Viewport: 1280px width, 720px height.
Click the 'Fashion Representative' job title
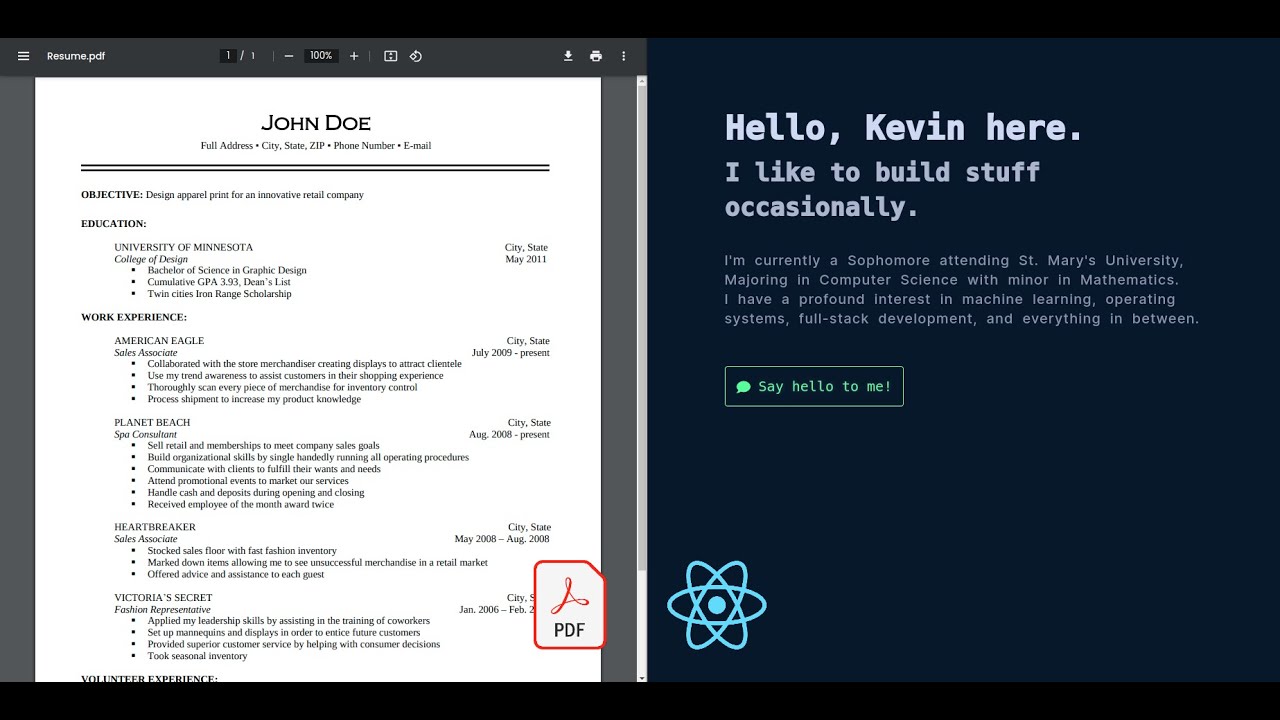162,610
